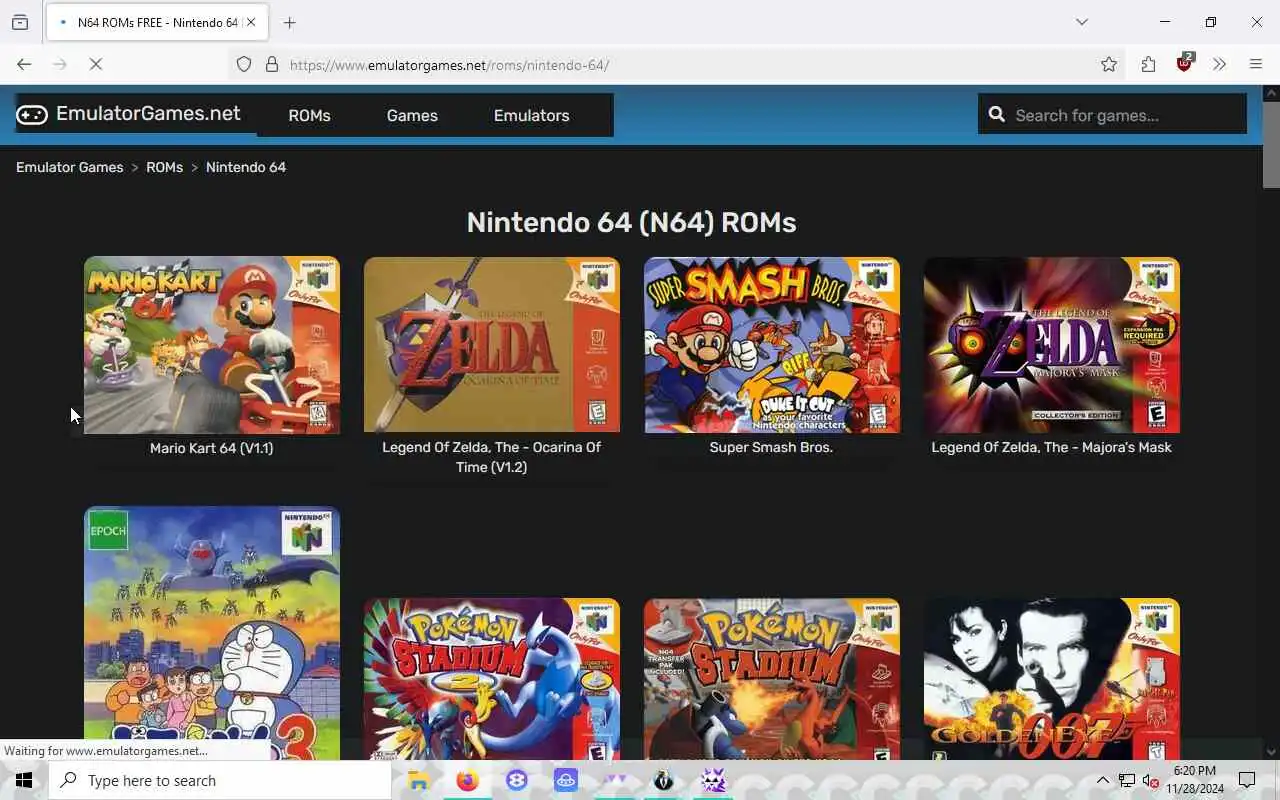
Task: Click the muted volume speaker tray icon
Action: click(1150, 780)
